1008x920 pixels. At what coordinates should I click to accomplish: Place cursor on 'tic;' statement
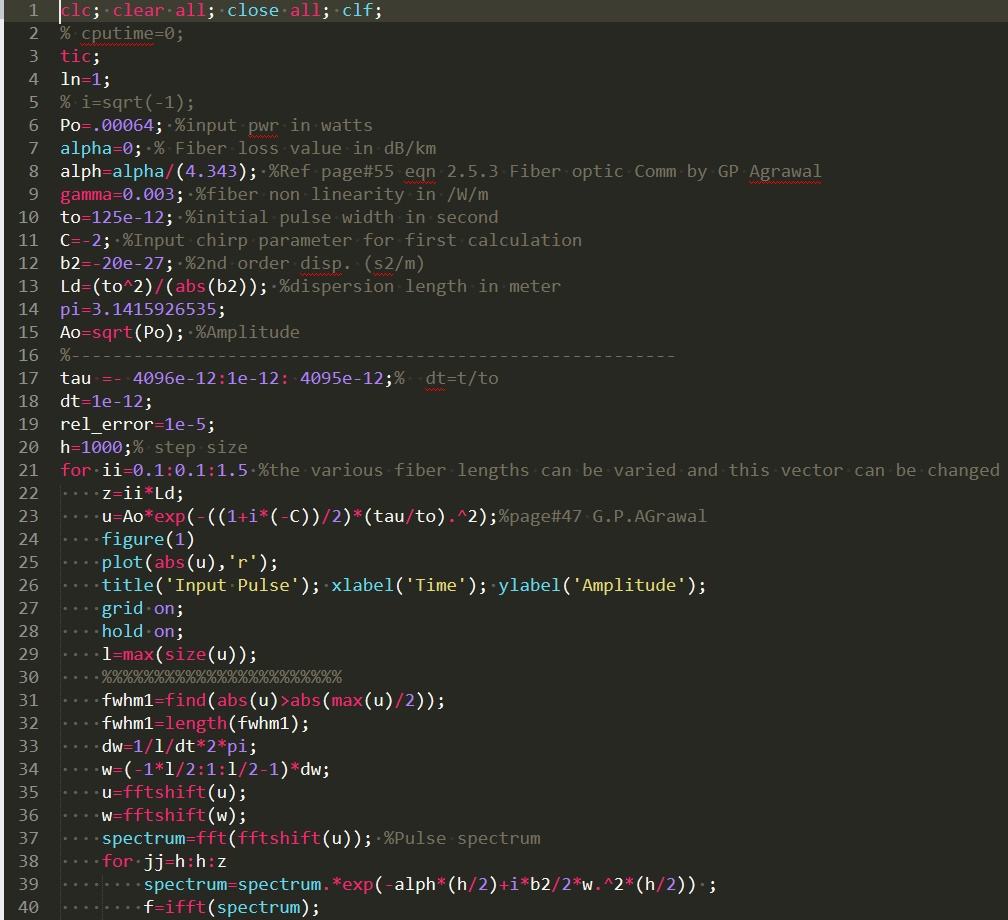80,57
